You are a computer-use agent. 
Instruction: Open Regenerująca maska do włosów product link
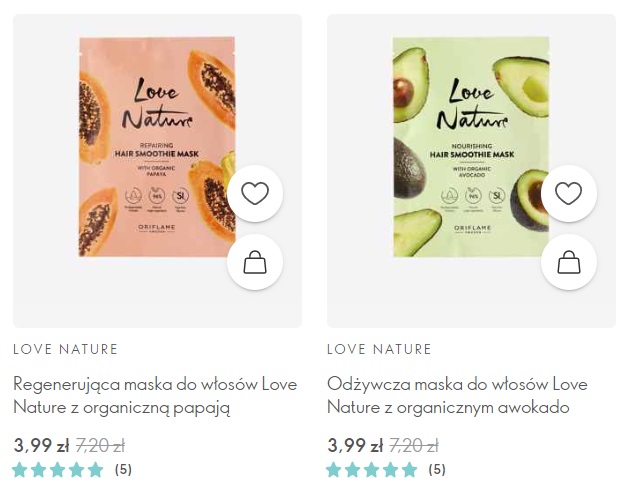click(x=155, y=396)
